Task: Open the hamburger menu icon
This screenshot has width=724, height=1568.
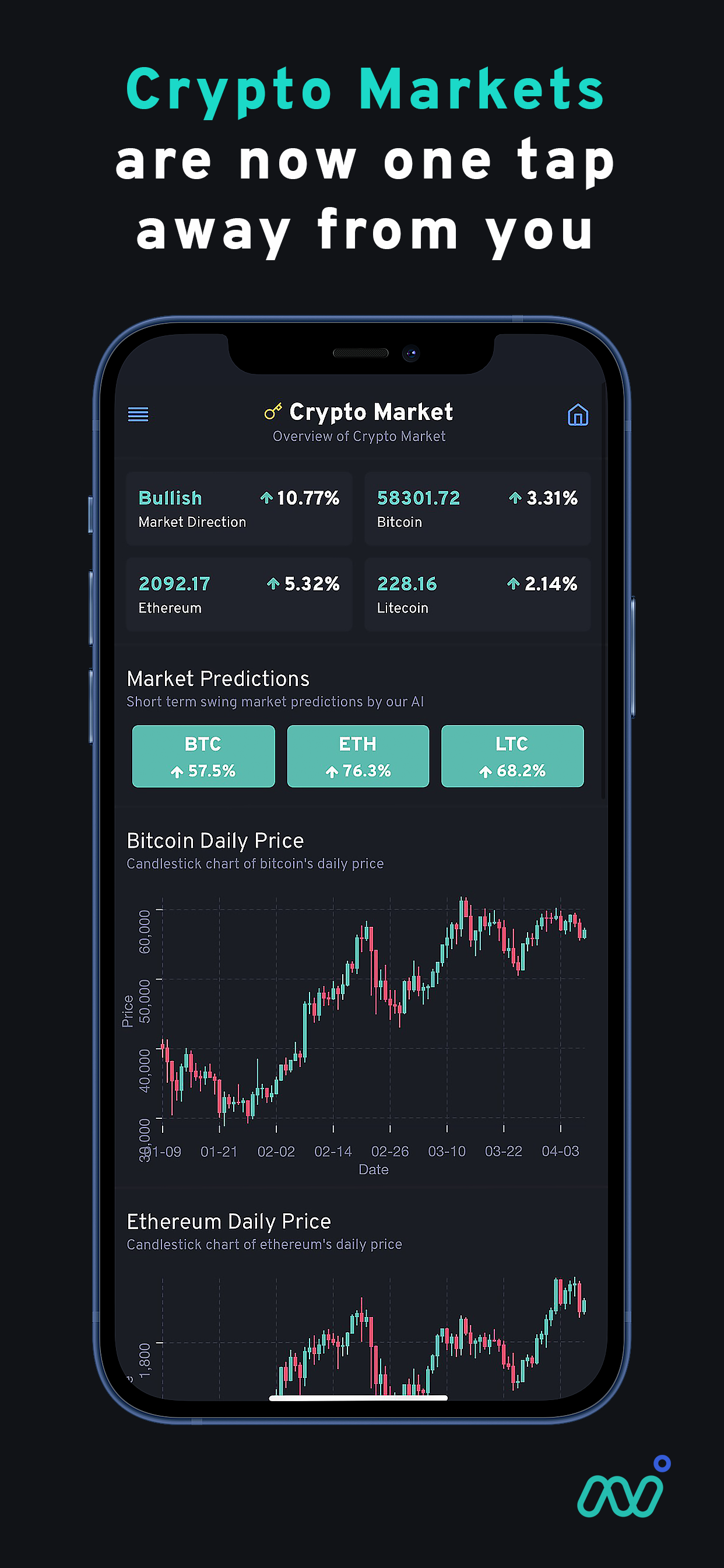Action: click(138, 414)
